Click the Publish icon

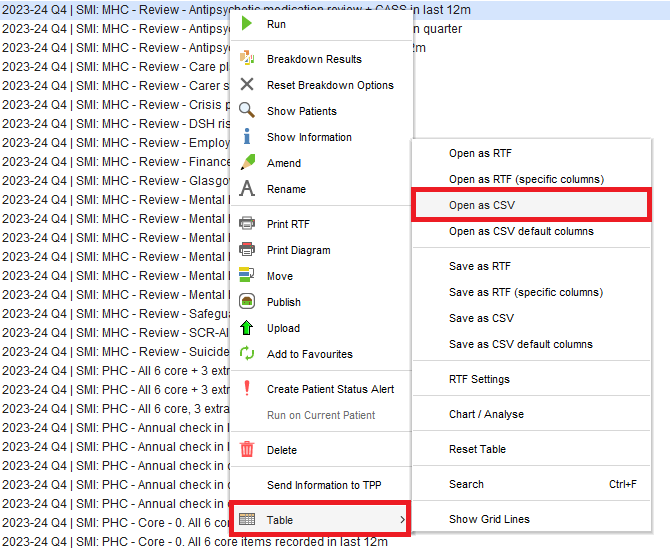pyautogui.click(x=247, y=302)
